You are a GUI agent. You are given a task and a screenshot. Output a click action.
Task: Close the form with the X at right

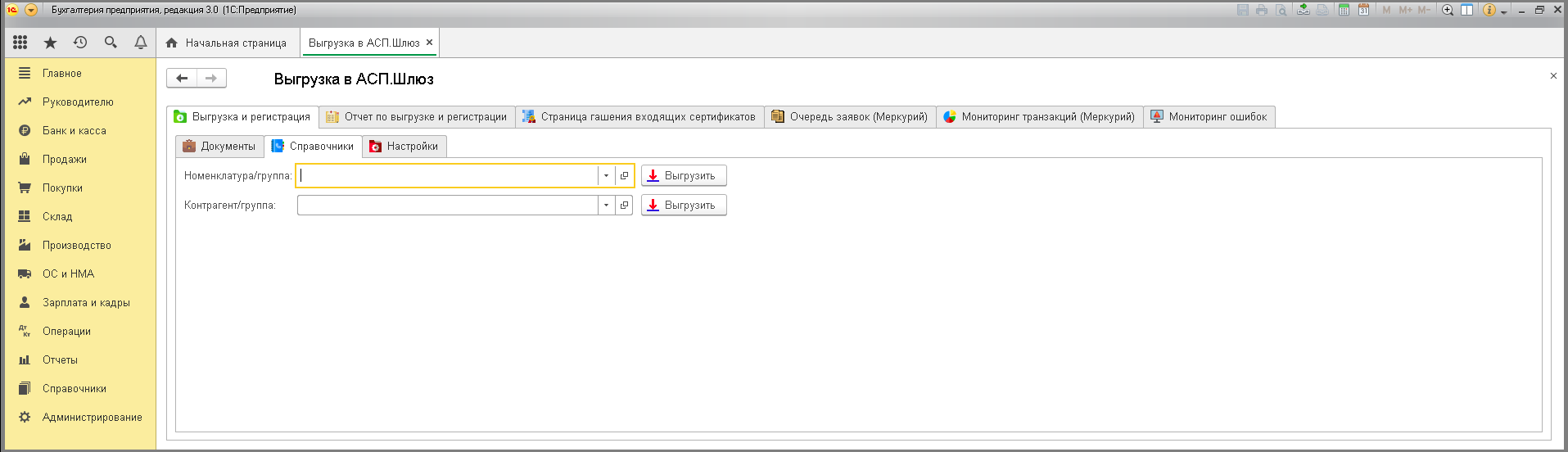[x=1553, y=75]
